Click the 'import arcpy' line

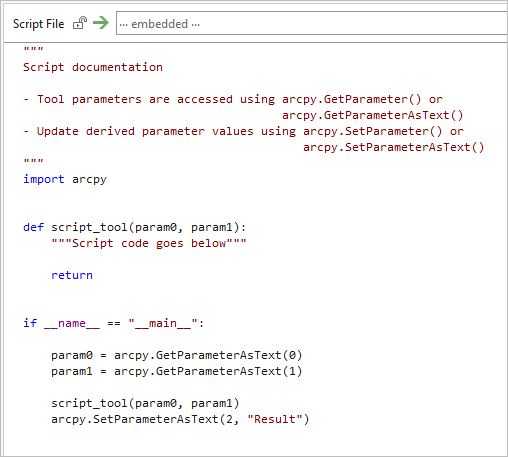click(x=65, y=179)
